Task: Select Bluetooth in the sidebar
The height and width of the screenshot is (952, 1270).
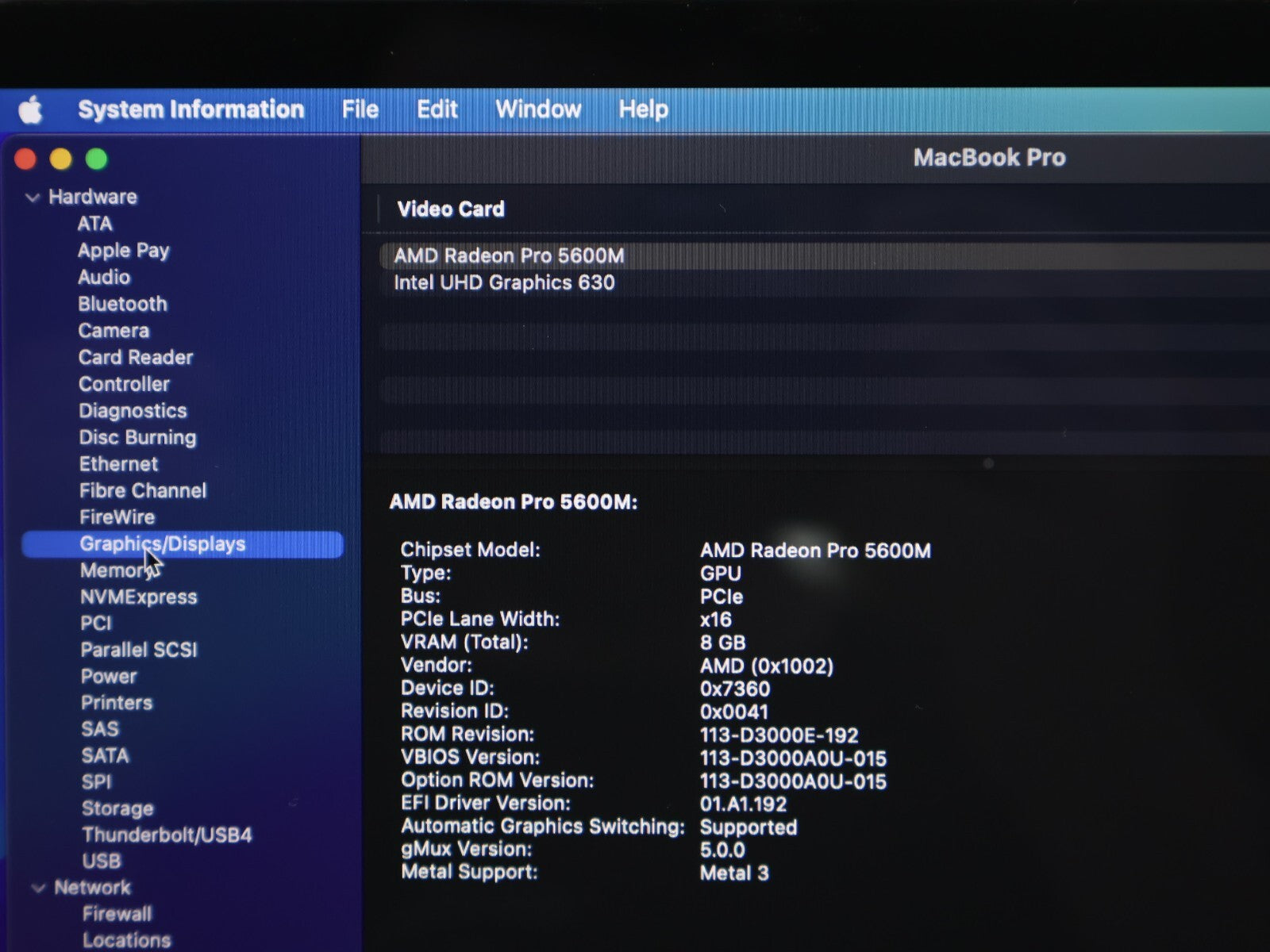Action: (122, 304)
